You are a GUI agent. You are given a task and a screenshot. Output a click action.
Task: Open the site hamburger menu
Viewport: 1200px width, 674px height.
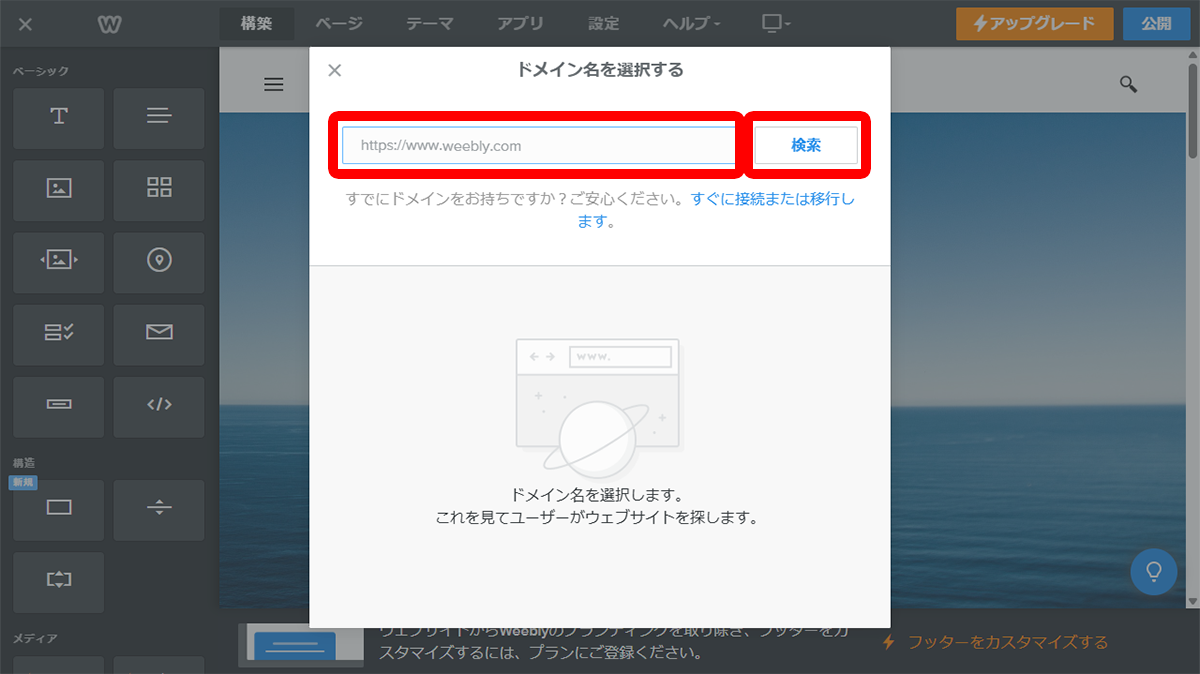click(274, 85)
